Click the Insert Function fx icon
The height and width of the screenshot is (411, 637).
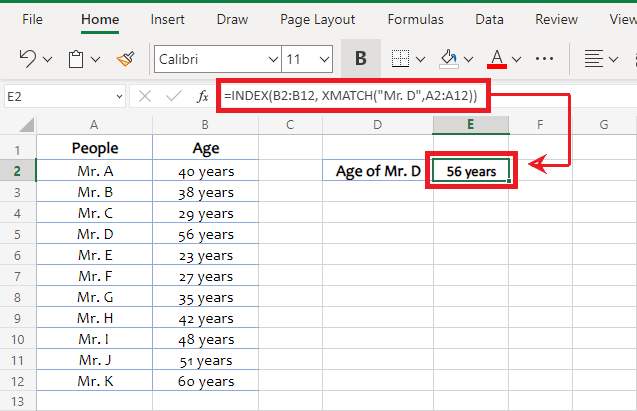click(x=202, y=96)
